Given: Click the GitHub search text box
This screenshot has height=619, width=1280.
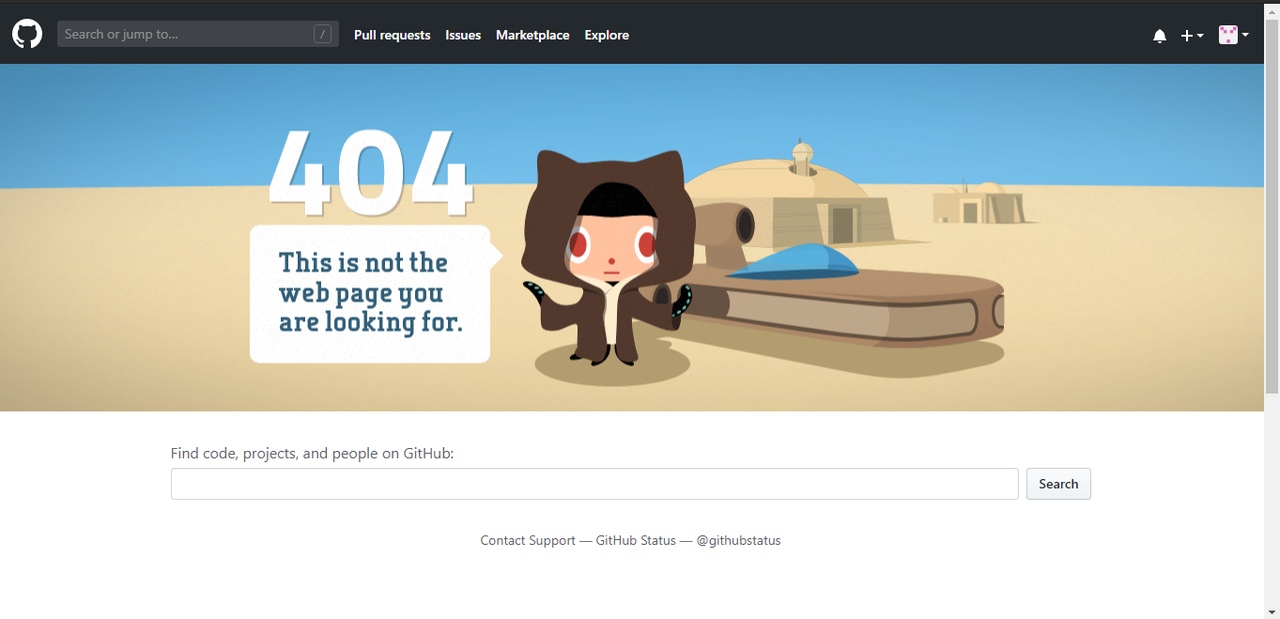Looking at the screenshot, I should pyautogui.click(x=595, y=484).
